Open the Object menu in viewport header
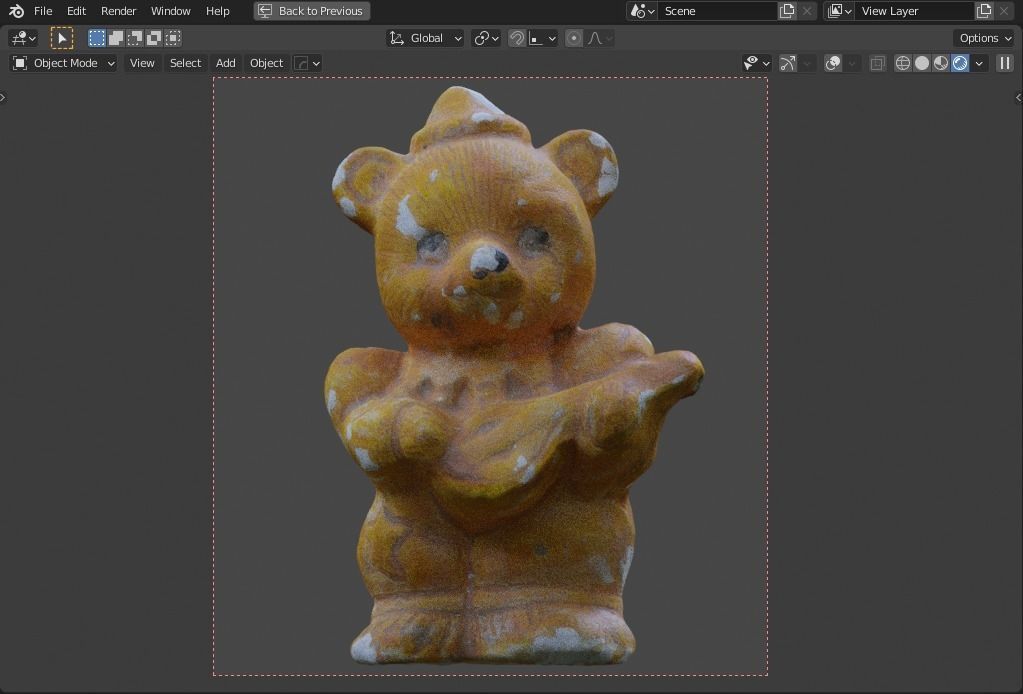The image size is (1023, 694). coord(266,63)
